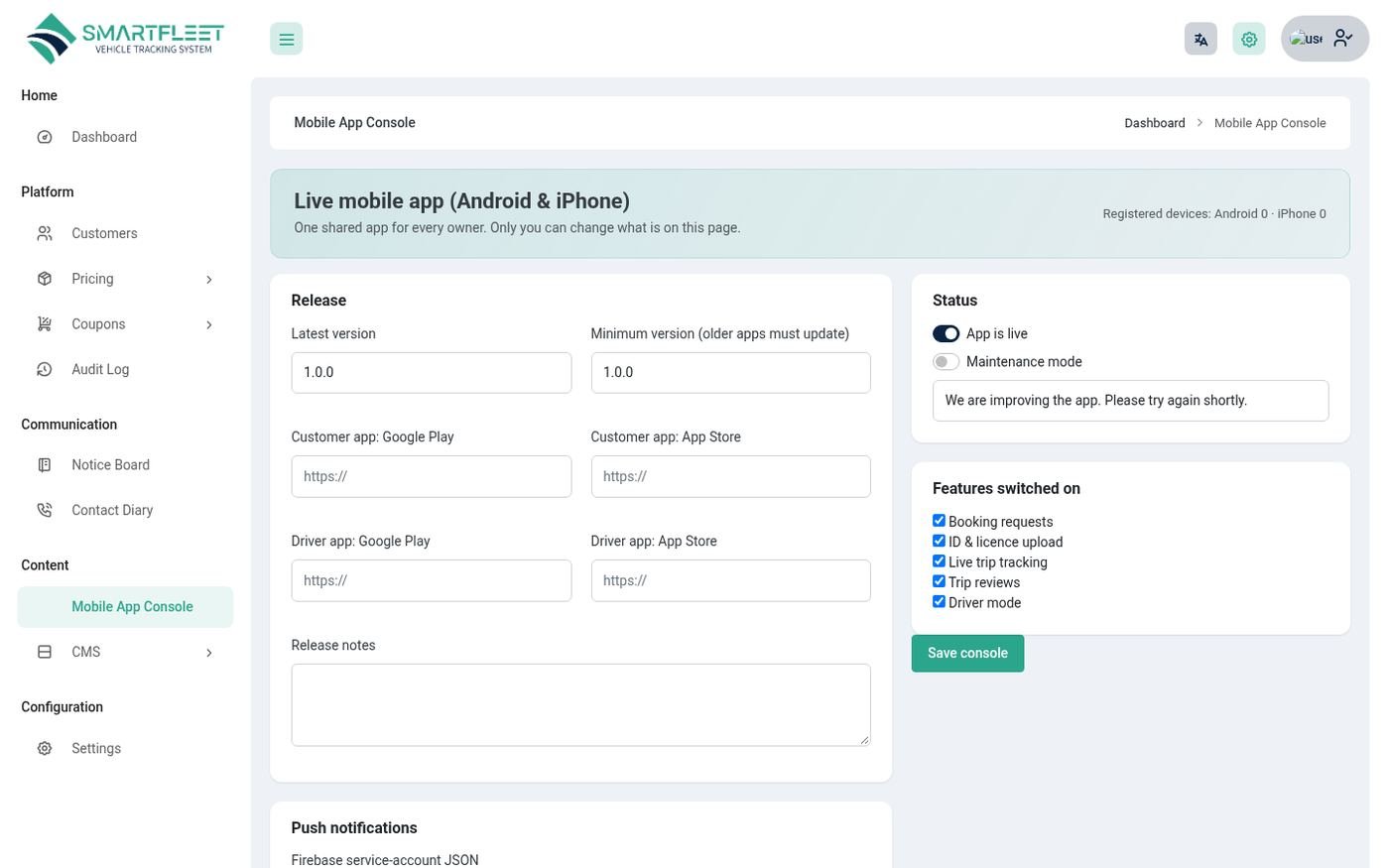1389x868 pixels.
Task: Click the Notice Board icon
Action: pyautogui.click(x=45, y=464)
